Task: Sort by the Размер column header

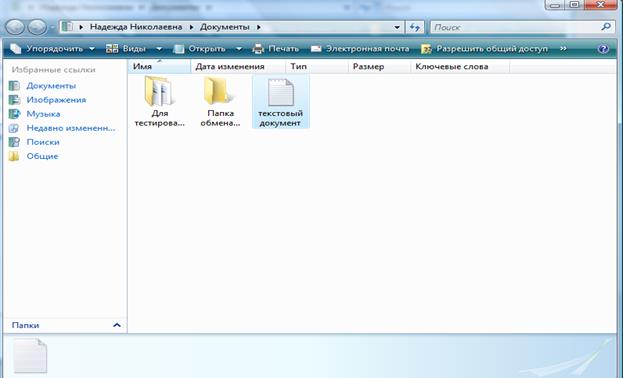Action: tap(380, 66)
